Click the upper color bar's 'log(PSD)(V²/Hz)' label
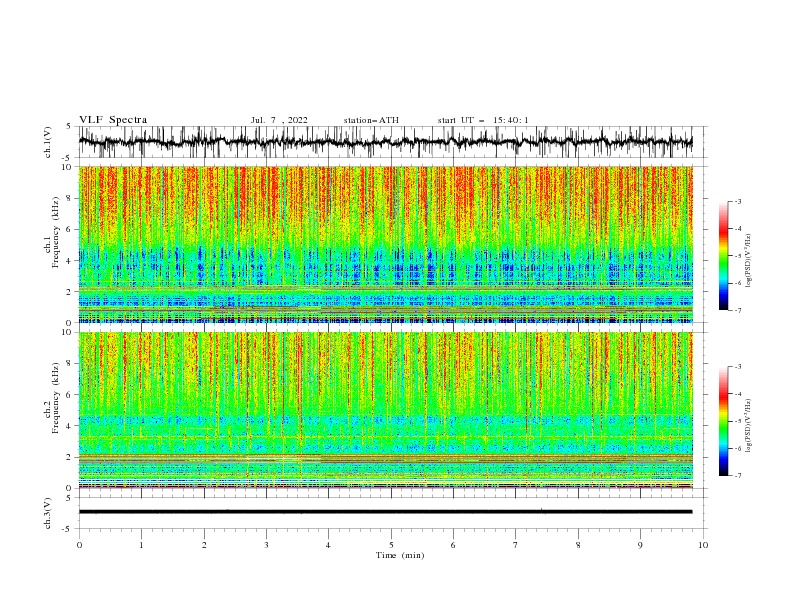792x612 pixels. (749, 261)
